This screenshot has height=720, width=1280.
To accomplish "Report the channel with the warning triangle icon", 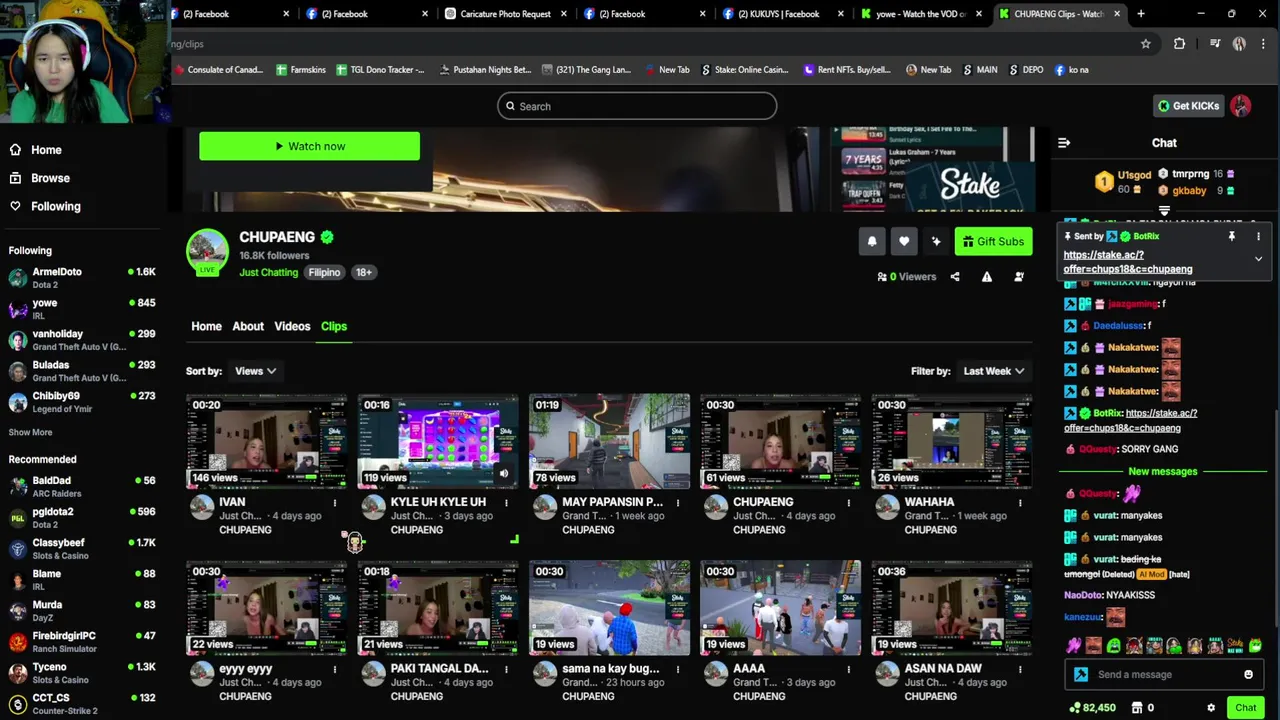I will (987, 277).
